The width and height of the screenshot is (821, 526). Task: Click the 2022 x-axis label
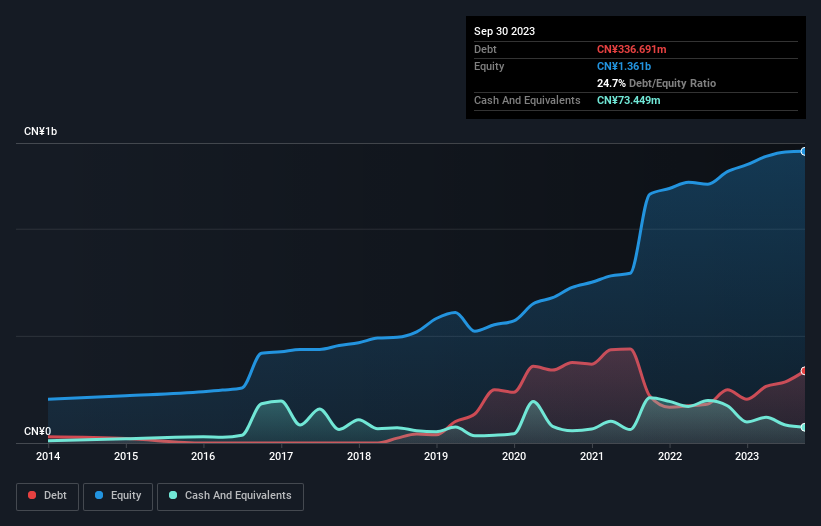(x=670, y=456)
